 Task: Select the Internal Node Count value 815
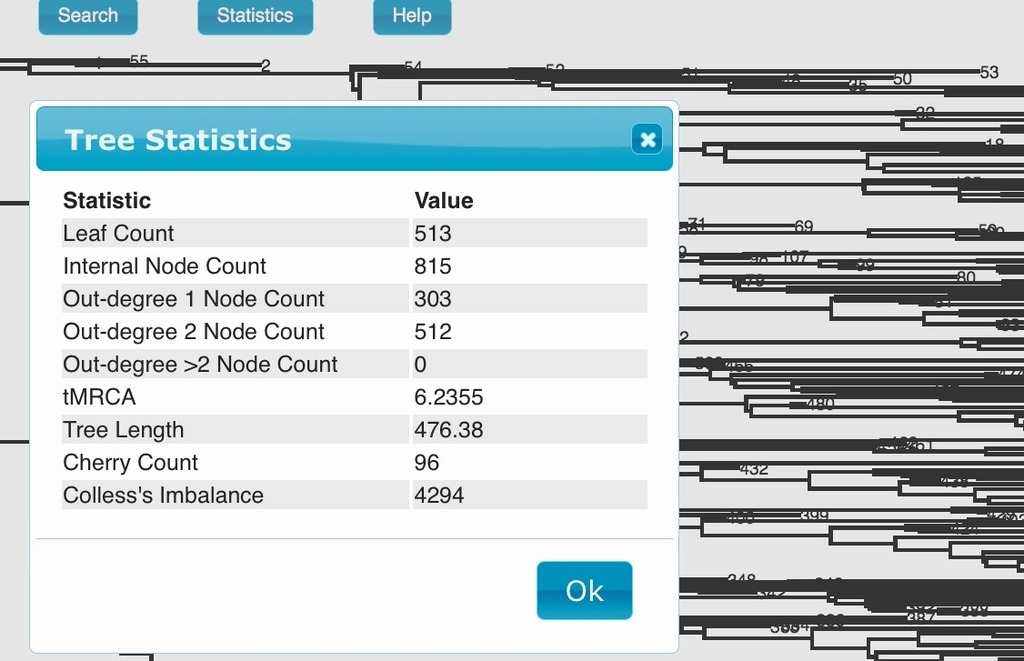[433, 266]
